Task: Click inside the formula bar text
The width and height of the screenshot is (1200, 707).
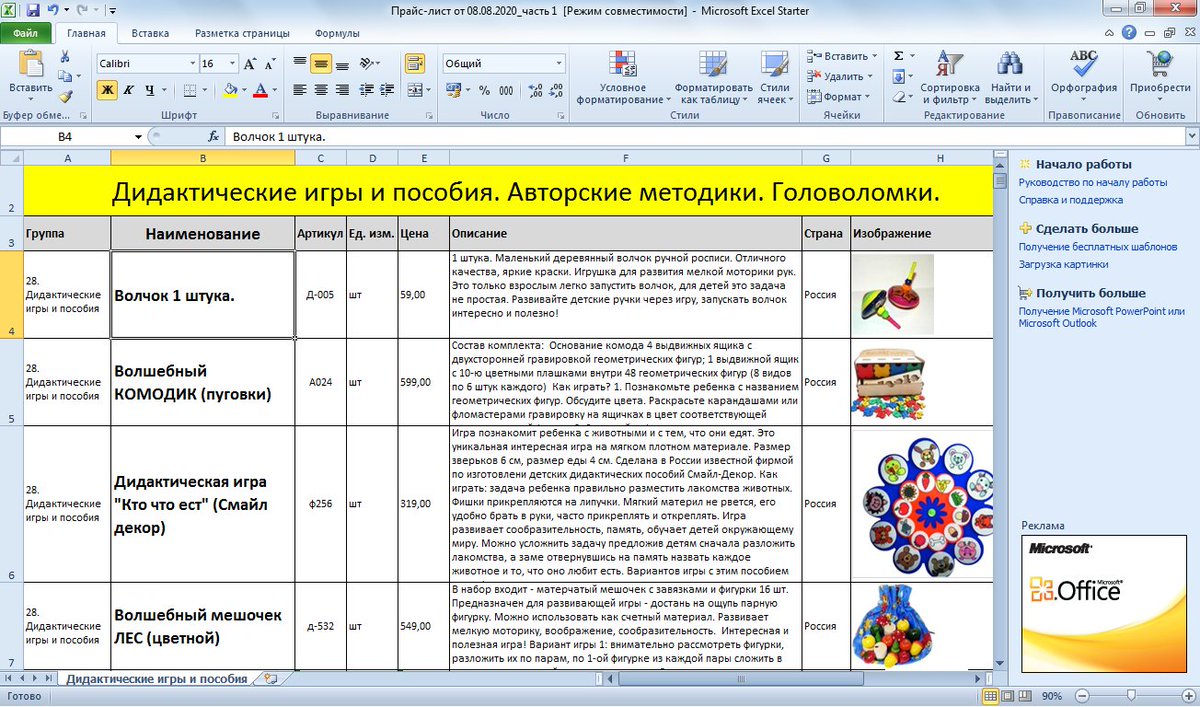Action: click(705, 136)
